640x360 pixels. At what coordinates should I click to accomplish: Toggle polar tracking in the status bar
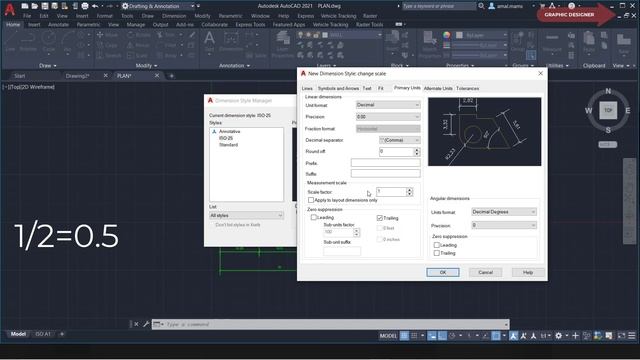(452, 336)
